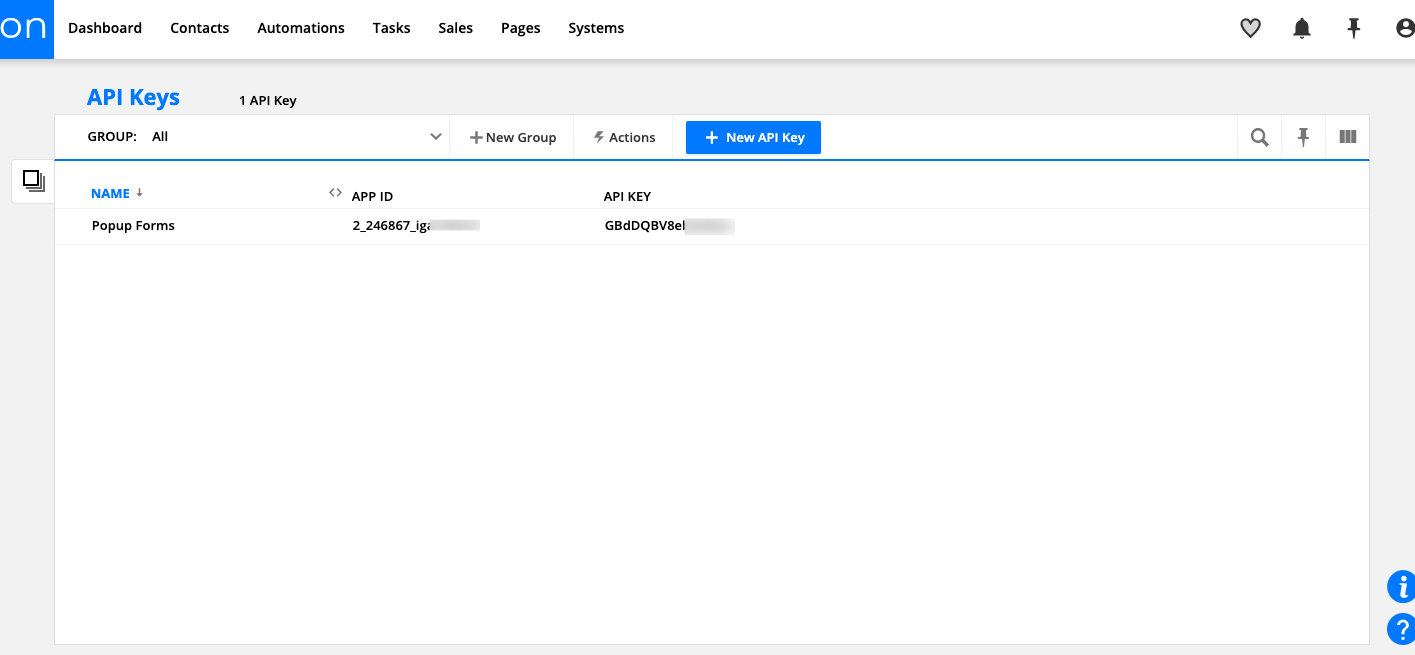
Task: Switch to the Automations section
Action: pos(301,28)
